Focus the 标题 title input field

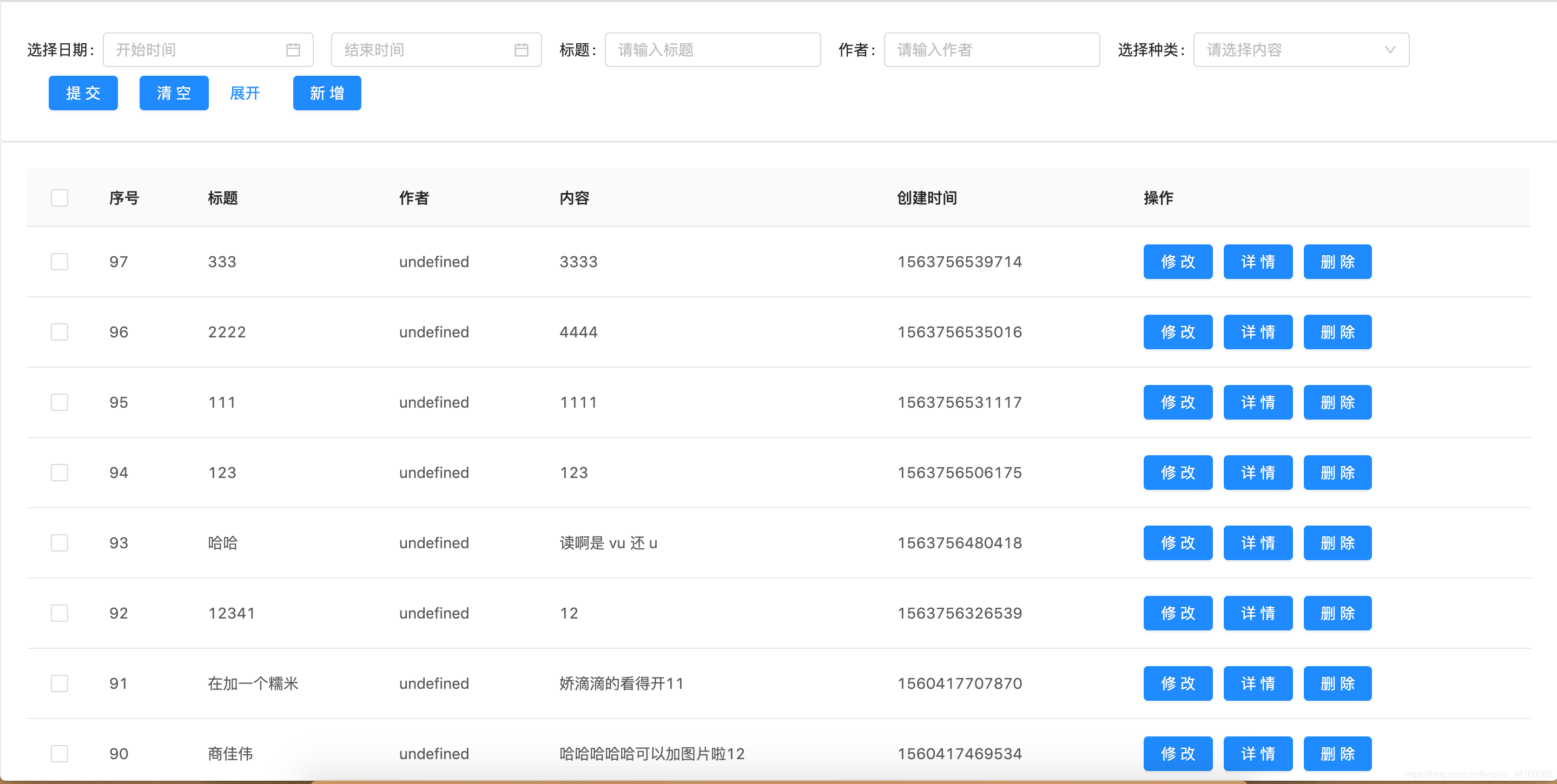[x=712, y=50]
